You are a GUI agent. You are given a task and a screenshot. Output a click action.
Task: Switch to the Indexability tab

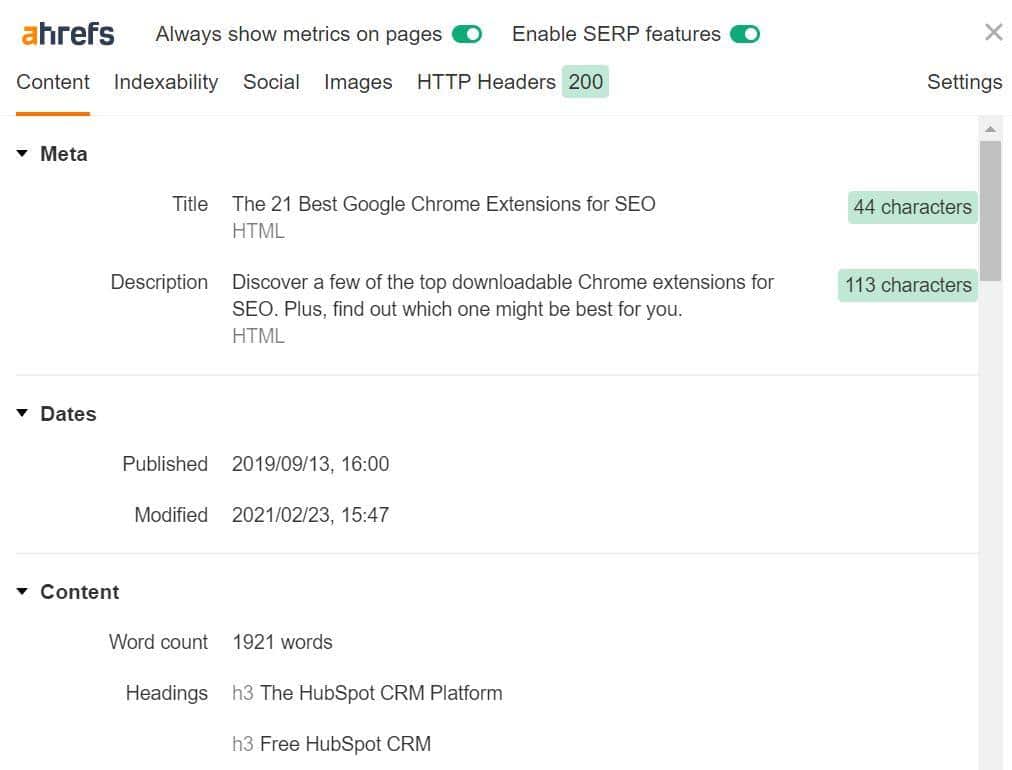pos(166,82)
